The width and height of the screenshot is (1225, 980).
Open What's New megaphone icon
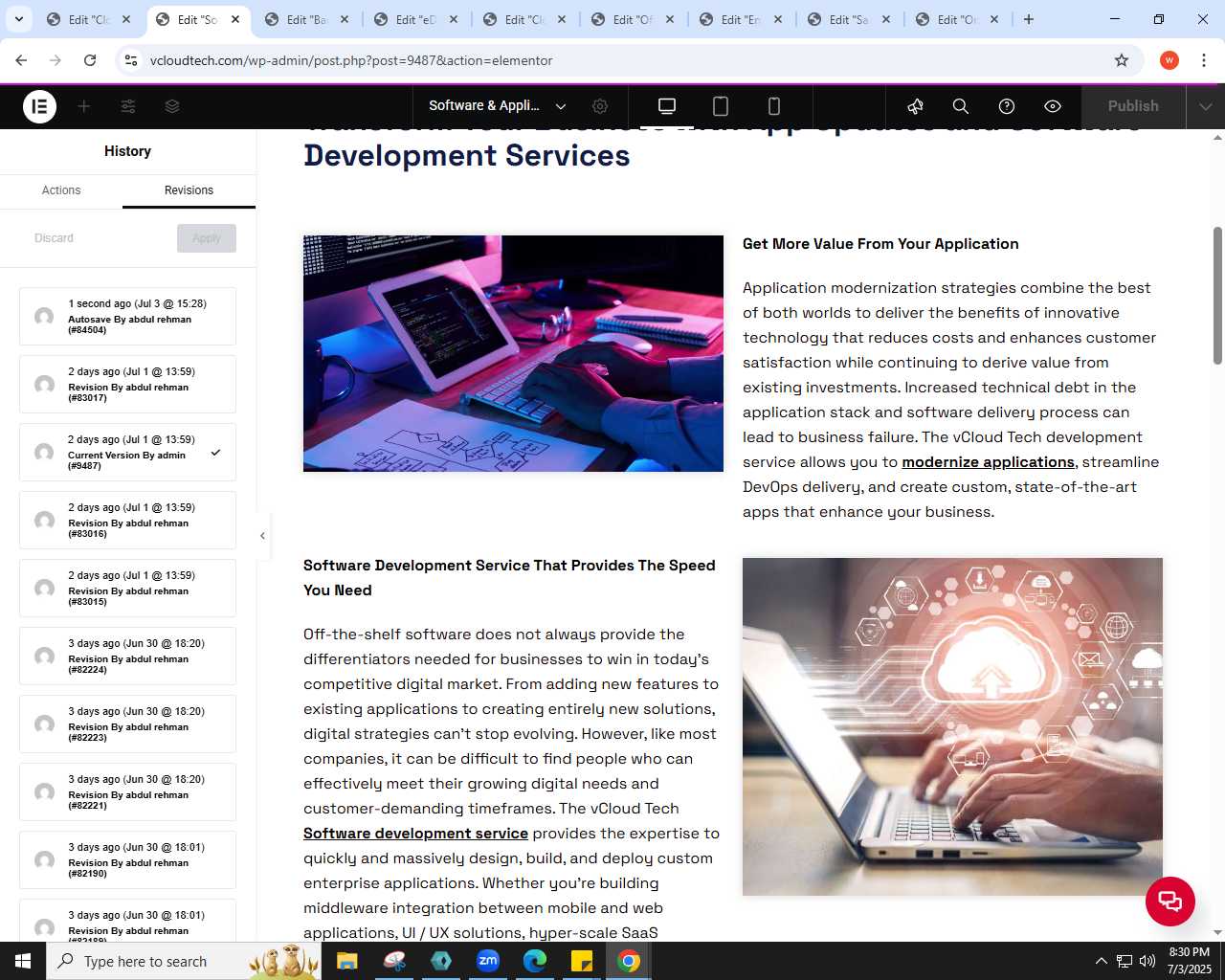click(916, 106)
